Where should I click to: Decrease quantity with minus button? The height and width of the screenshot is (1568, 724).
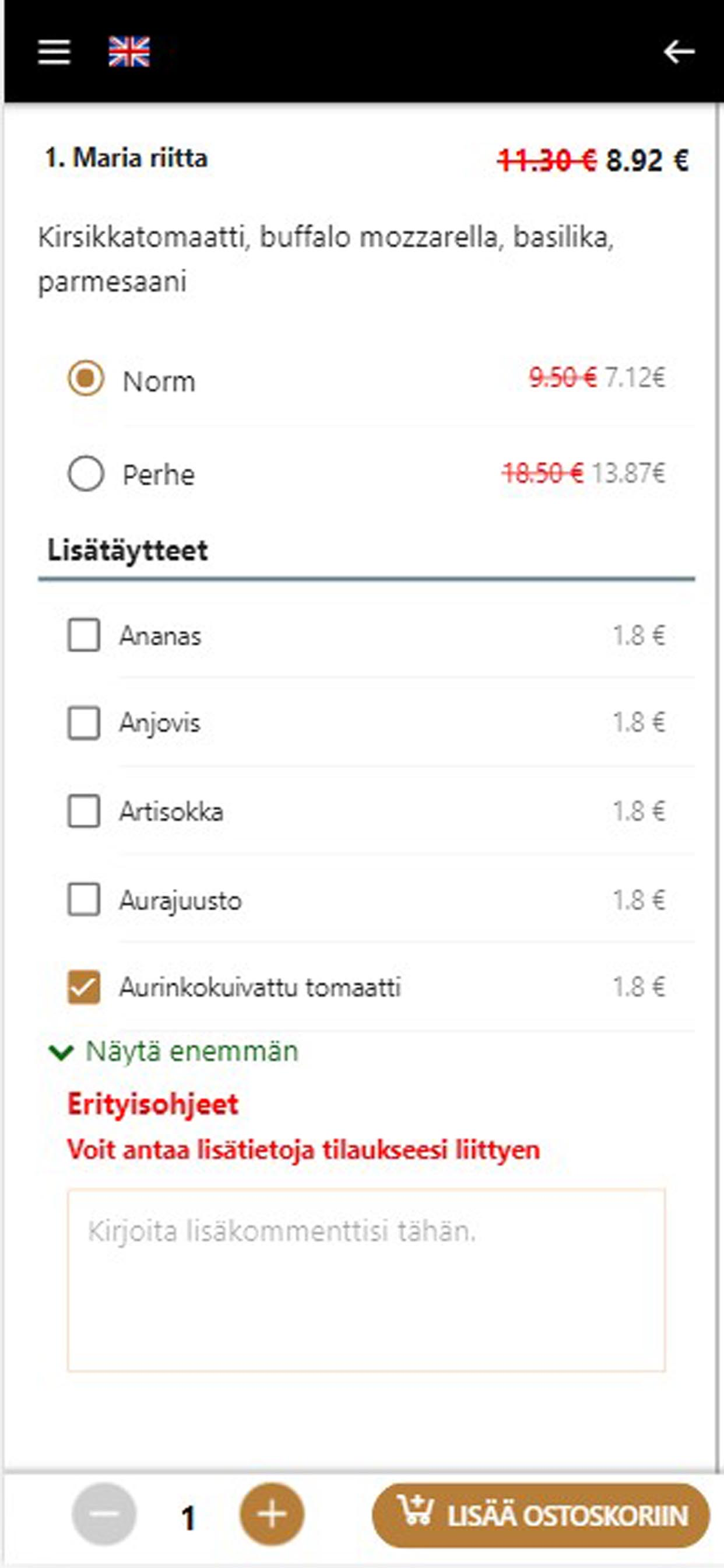[x=104, y=1514]
